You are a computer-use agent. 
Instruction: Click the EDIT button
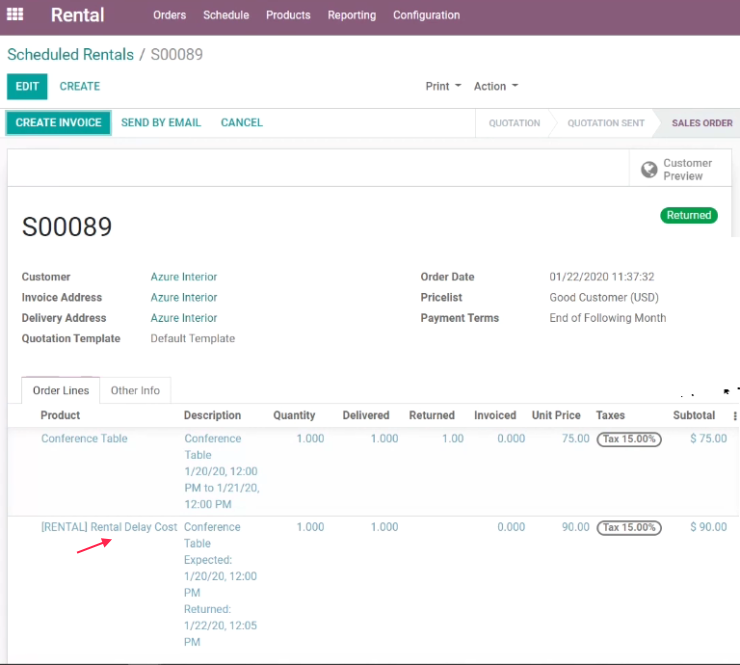point(27,86)
